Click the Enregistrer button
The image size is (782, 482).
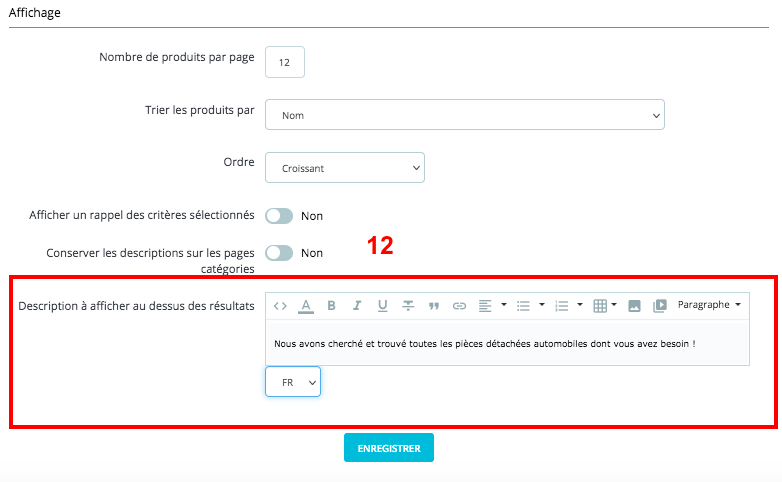coord(388,448)
